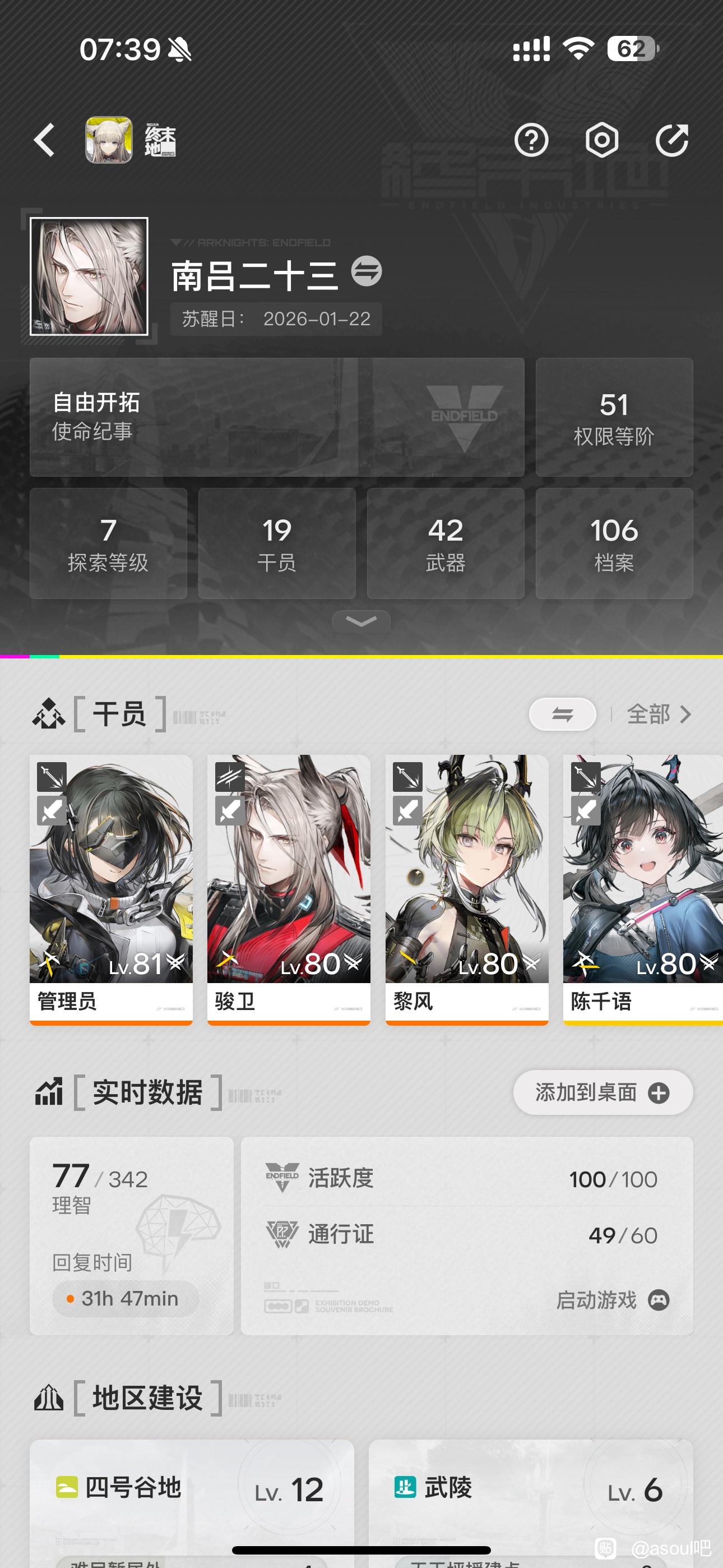
Task: Open 全部 operators list
Action: coord(659,714)
